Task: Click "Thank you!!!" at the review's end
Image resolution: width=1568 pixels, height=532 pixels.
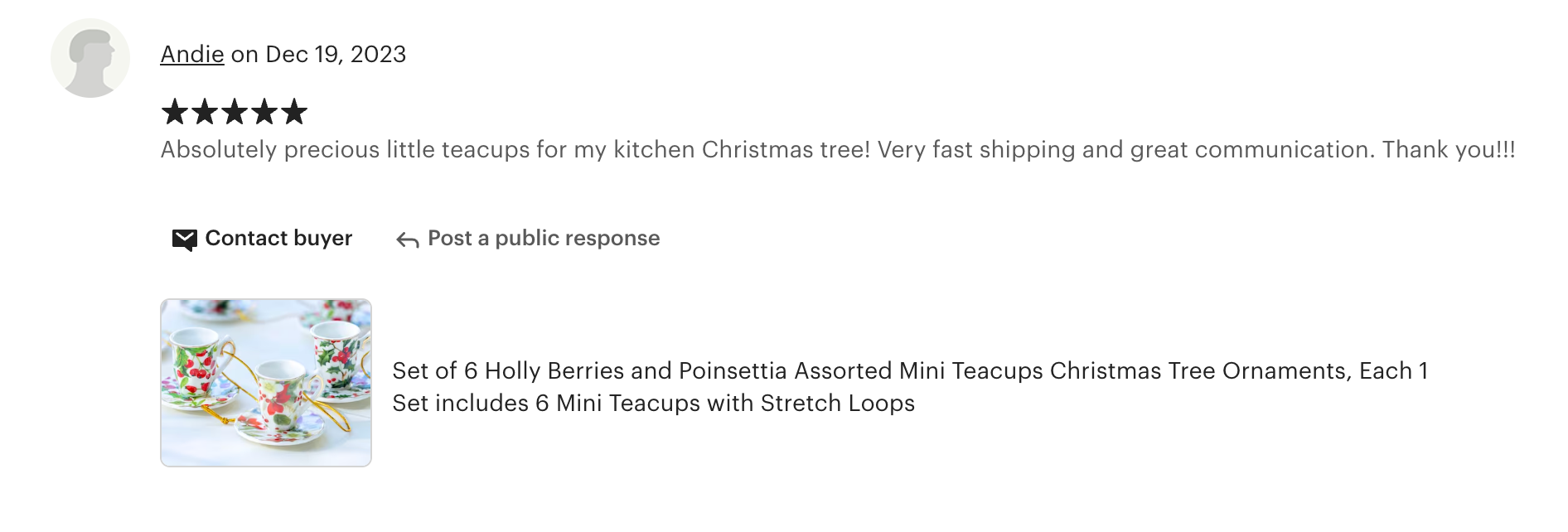Action: pyautogui.click(x=1449, y=150)
